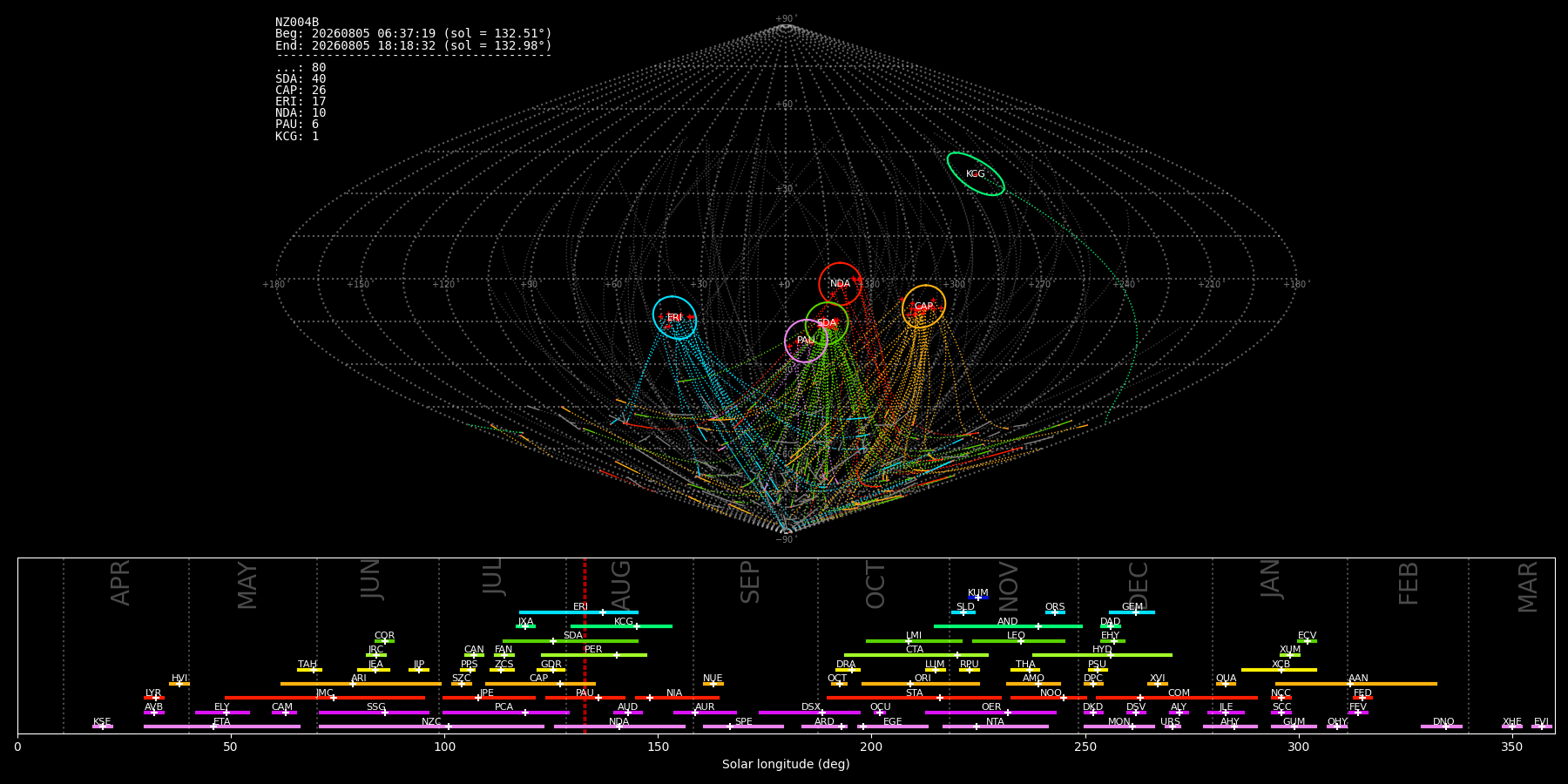Select the CAP orange radiant circle
This screenshot has width=1568, height=784.
point(924,306)
